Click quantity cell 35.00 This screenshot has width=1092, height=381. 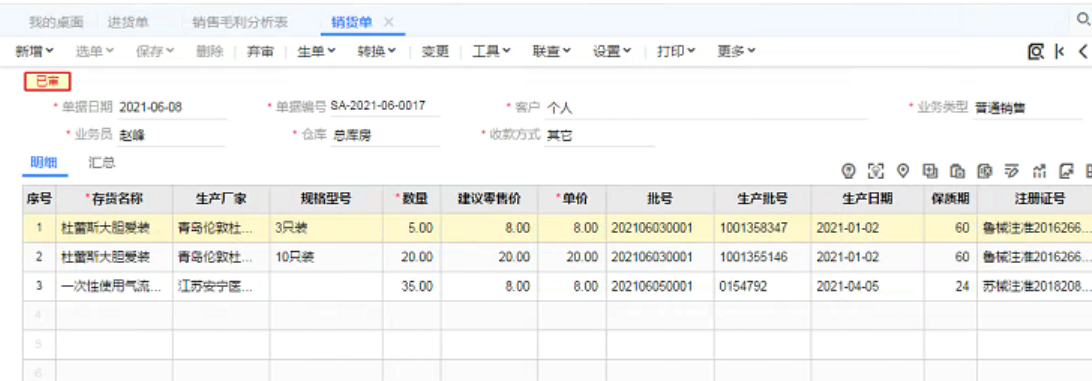[x=412, y=286]
